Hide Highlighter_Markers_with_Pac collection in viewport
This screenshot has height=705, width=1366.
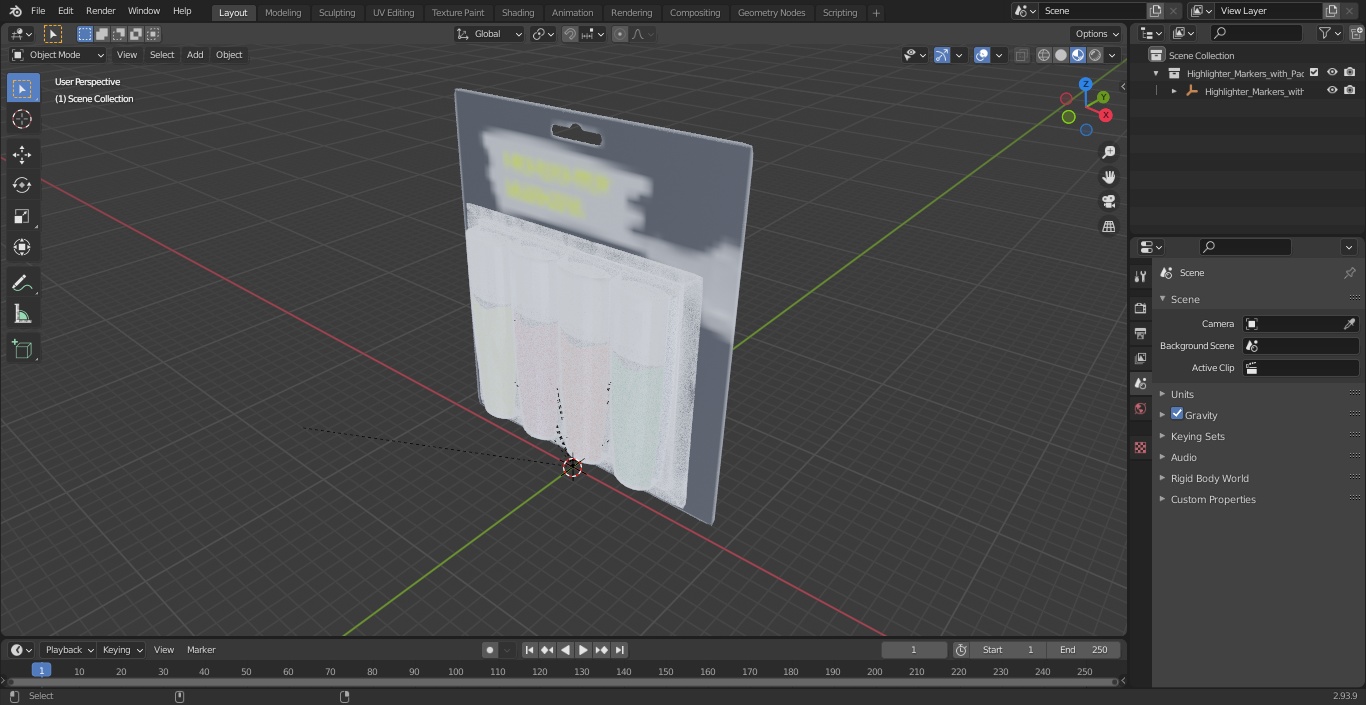pos(1332,73)
